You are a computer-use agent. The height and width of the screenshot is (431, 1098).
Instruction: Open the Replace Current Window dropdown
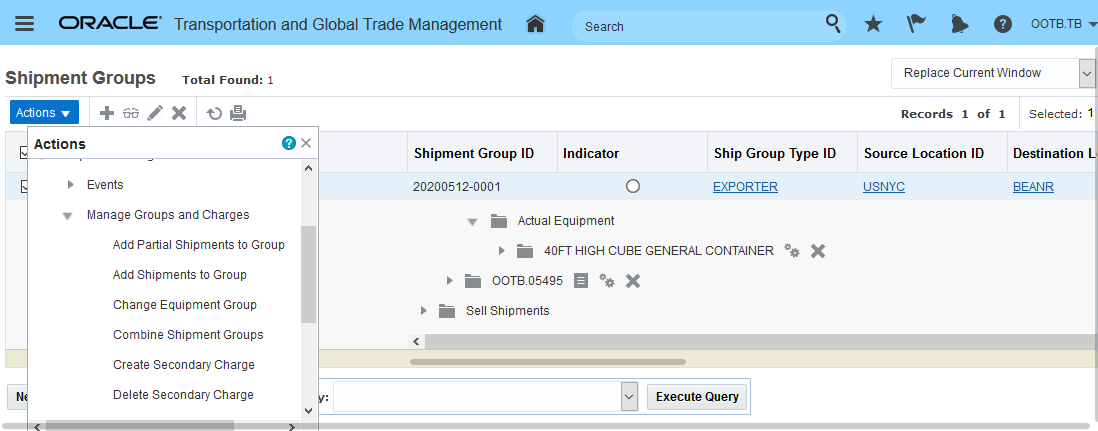click(x=1086, y=73)
